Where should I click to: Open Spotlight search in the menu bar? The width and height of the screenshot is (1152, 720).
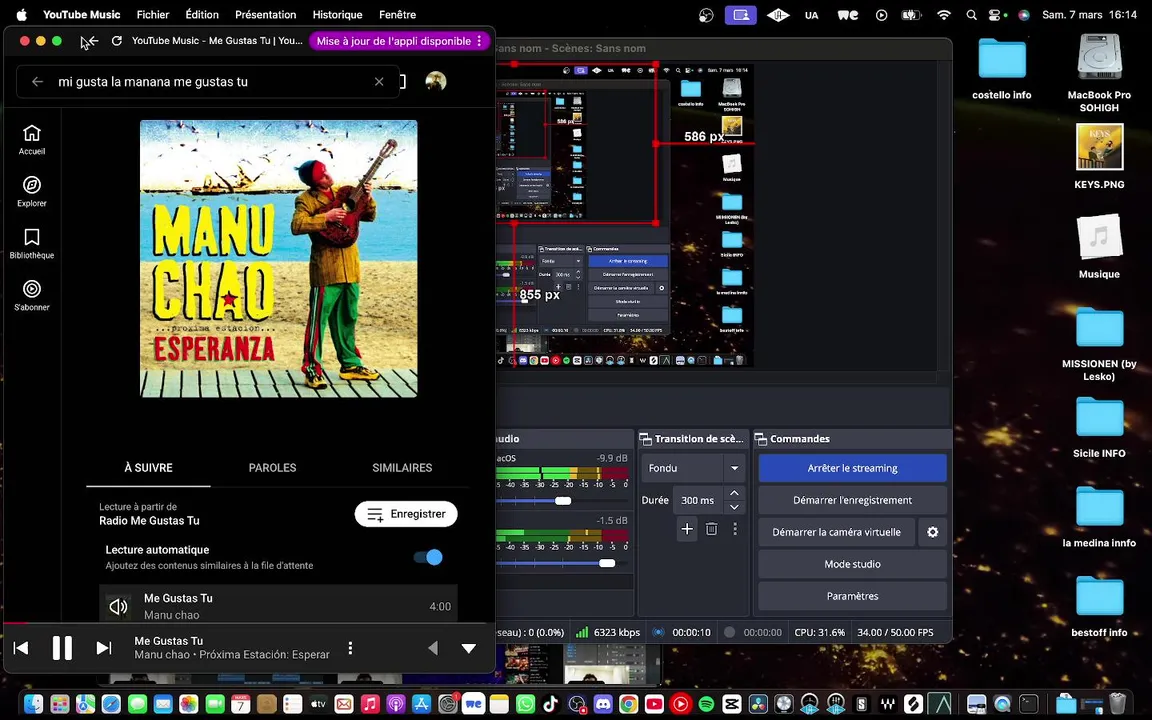tap(971, 15)
